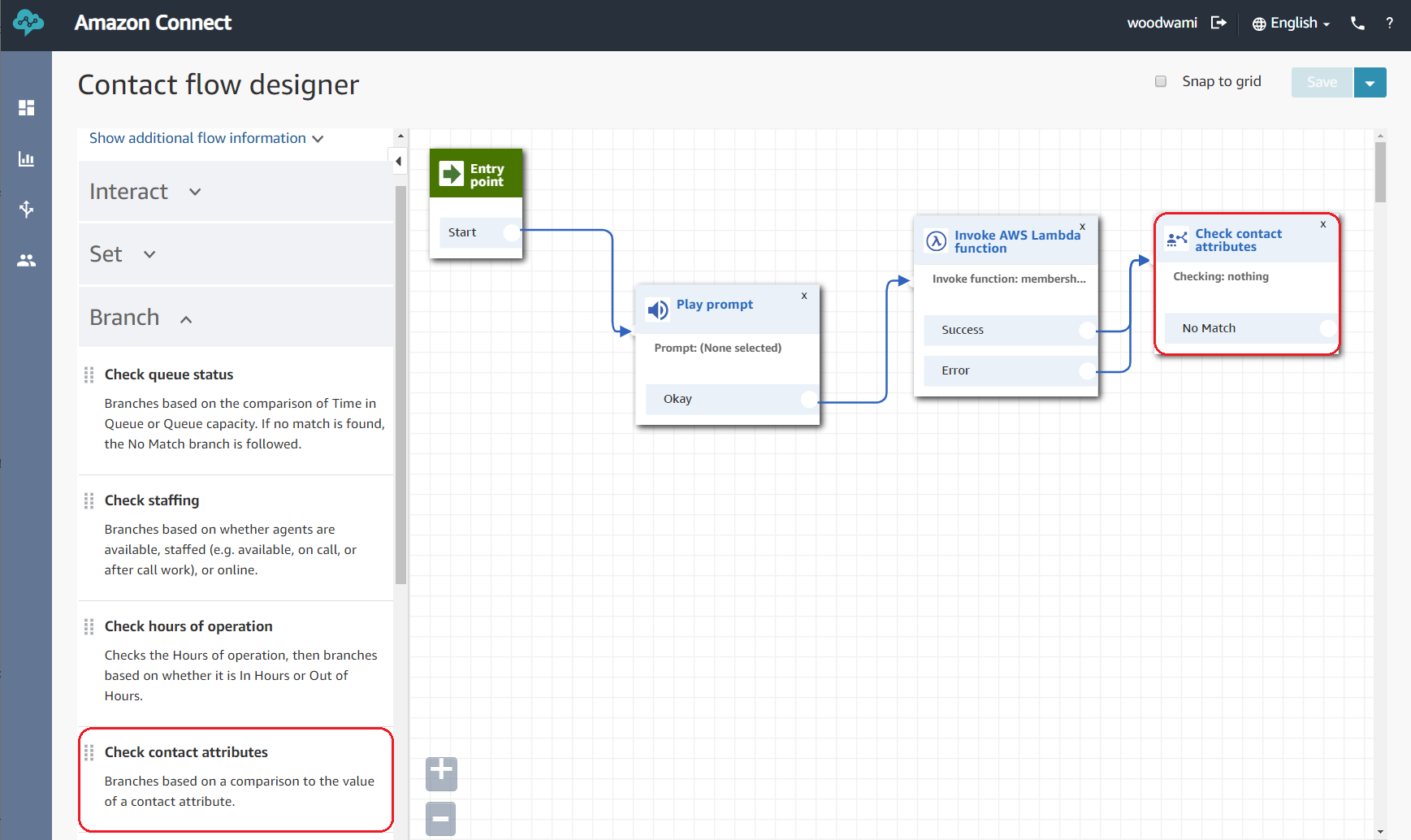This screenshot has width=1411, height=840.
Task: Click the Error output connector
Action: [x=1087, y=370]
